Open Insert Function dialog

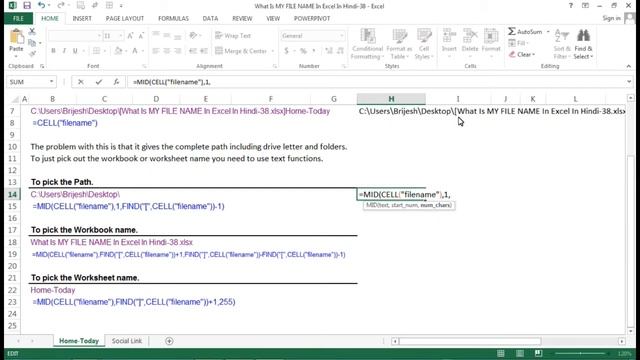pos(116,82)
